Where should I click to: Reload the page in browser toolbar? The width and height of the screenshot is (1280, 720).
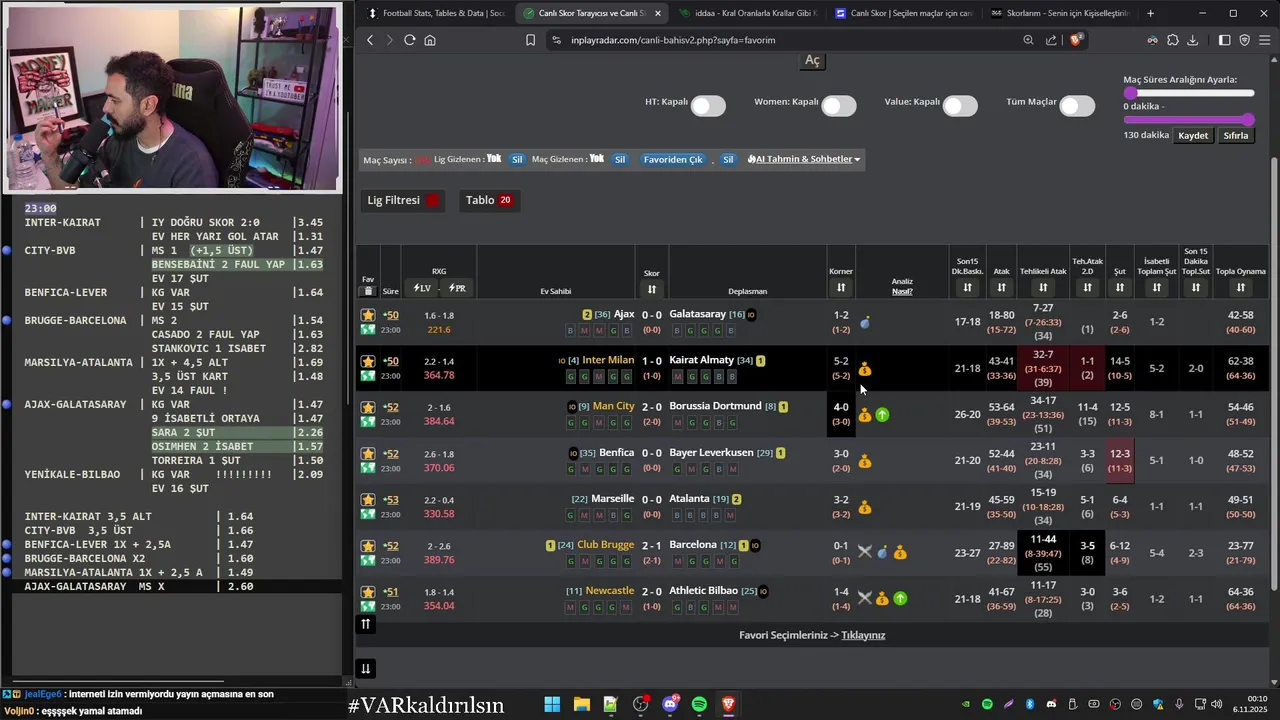(409, 40)
